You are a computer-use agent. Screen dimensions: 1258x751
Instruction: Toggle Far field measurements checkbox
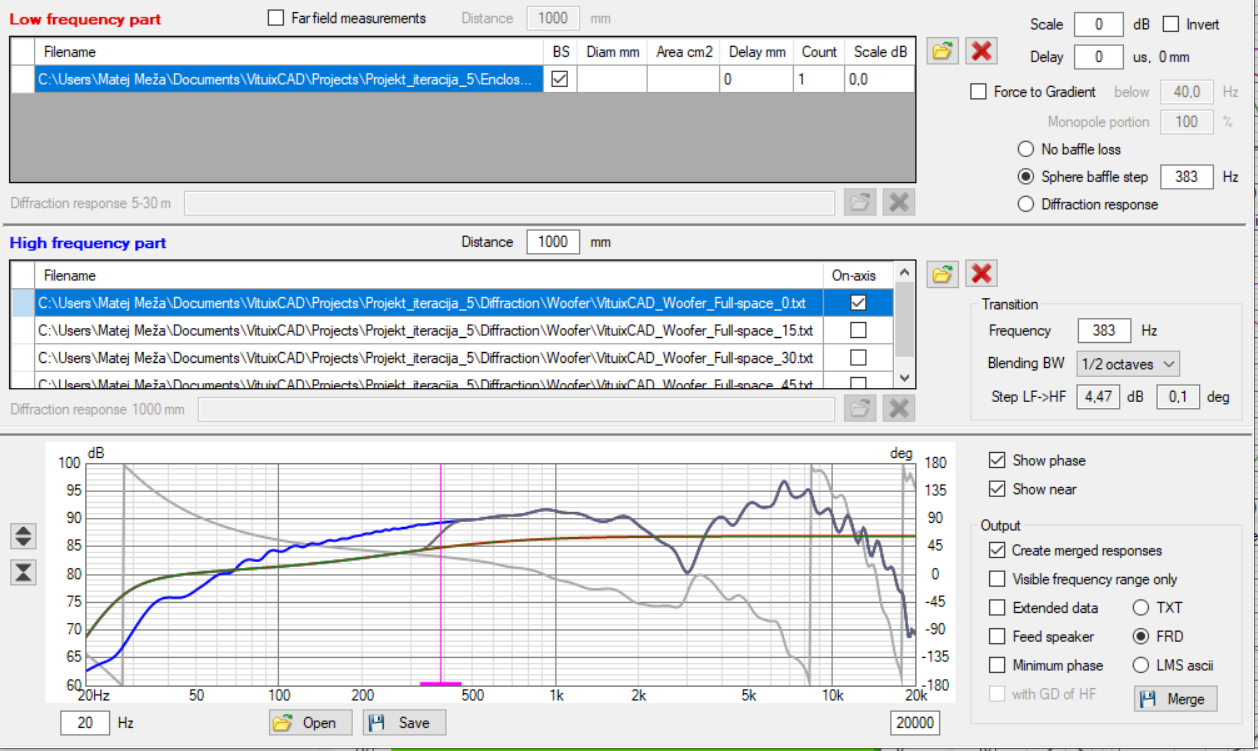pos(276,18)
